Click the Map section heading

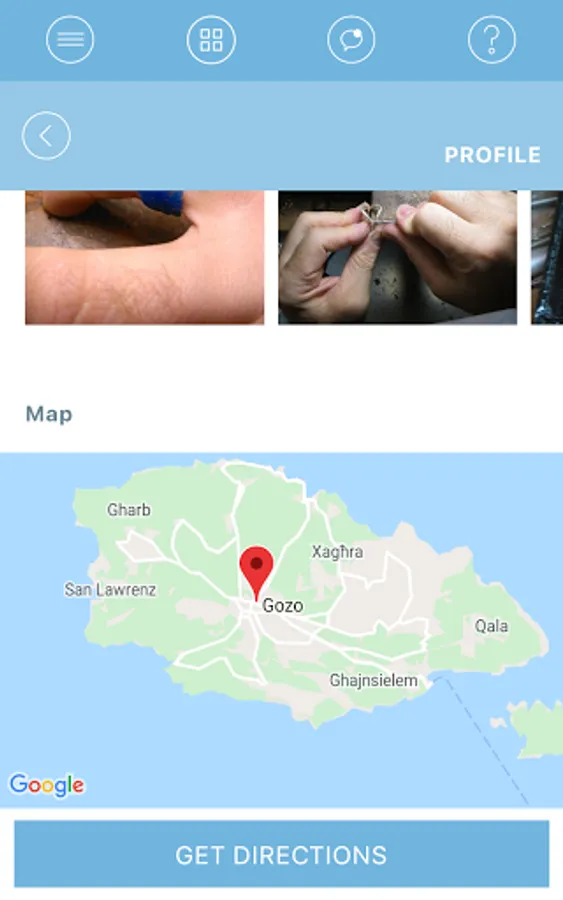coord(49,414)
